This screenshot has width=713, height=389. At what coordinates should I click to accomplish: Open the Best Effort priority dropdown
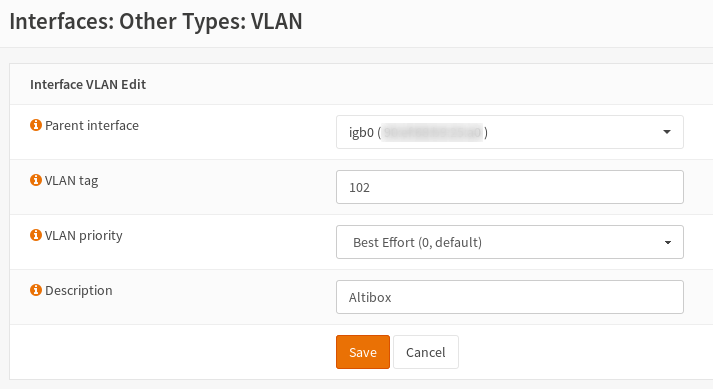coord(509,242)
